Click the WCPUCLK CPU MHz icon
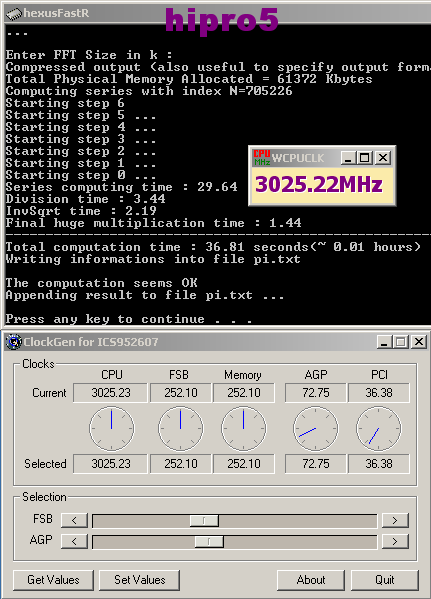This screenshot has height=599, width=431. point(262,157)
